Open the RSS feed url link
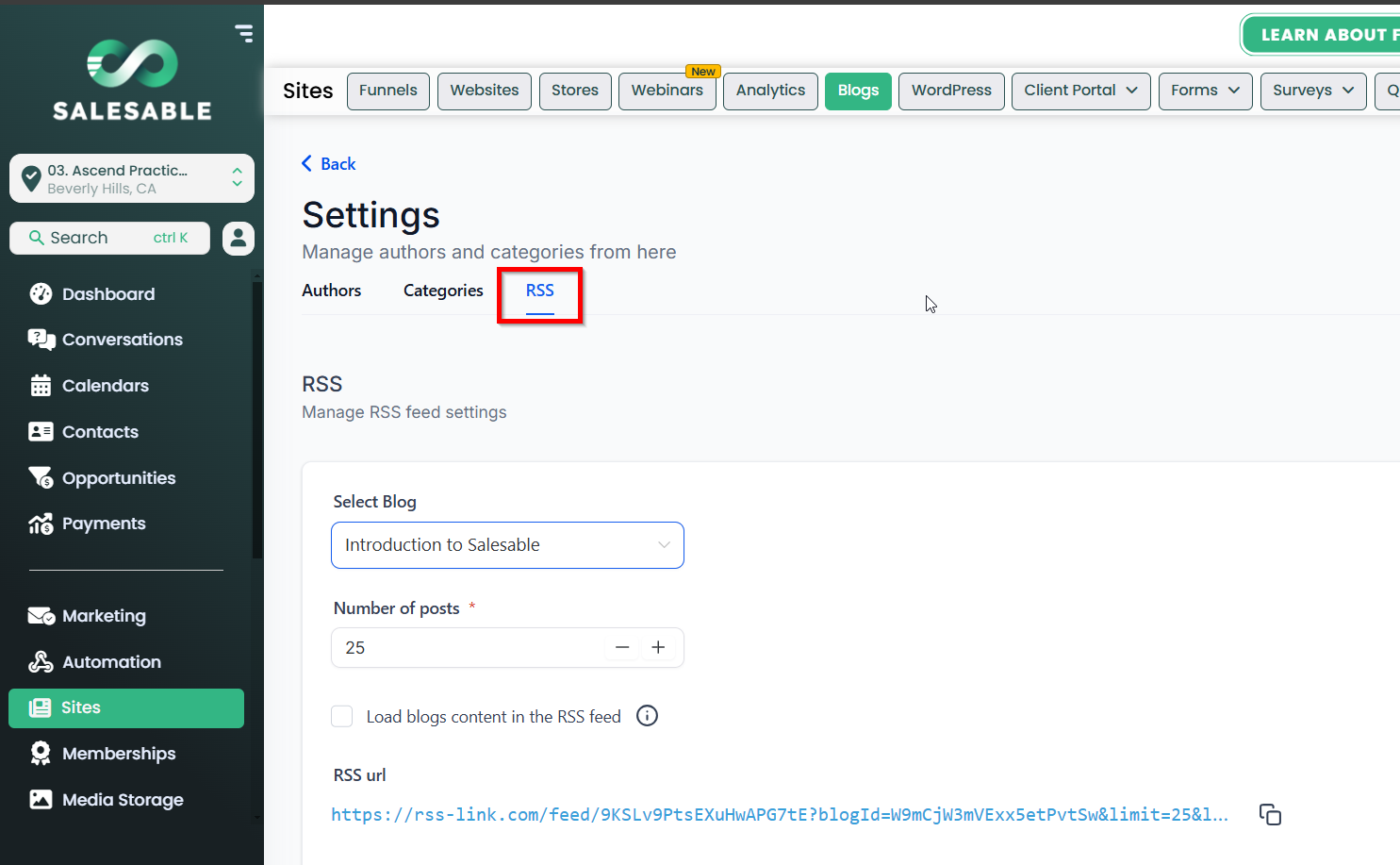Screen dimensions: 1400x865 coord(780,815)
